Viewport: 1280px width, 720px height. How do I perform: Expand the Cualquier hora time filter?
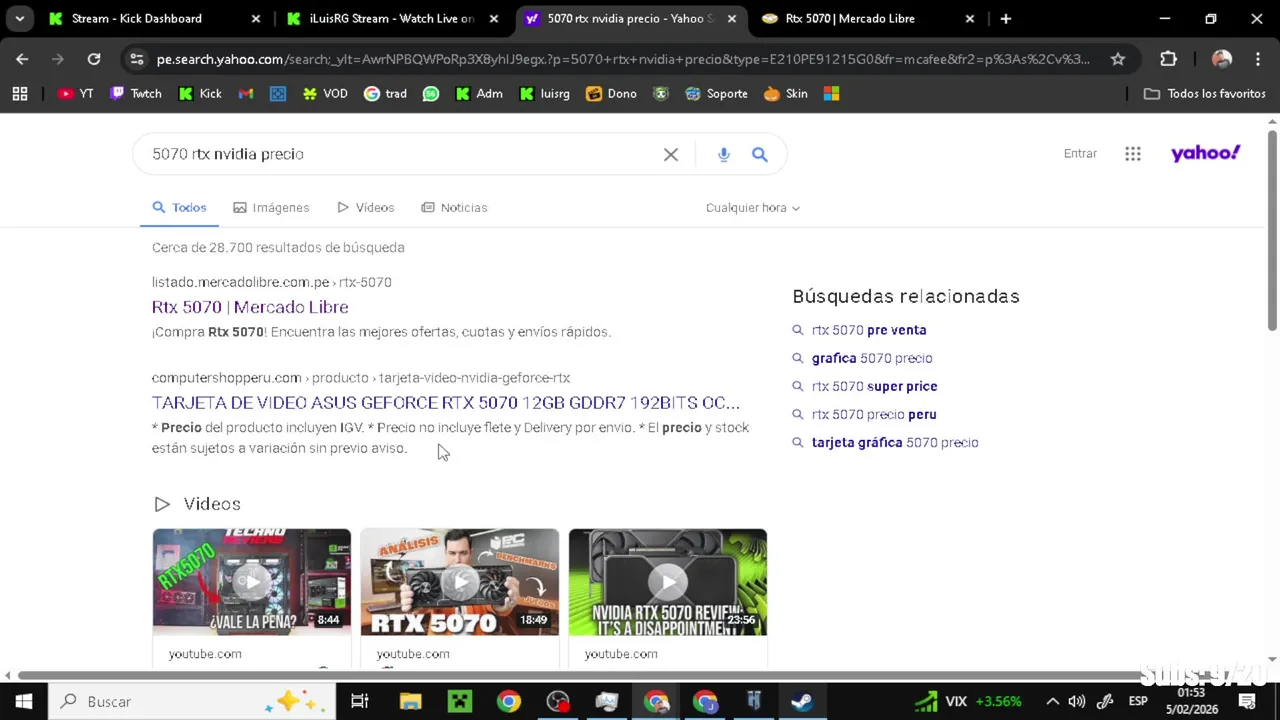click(x=753, y=208)
